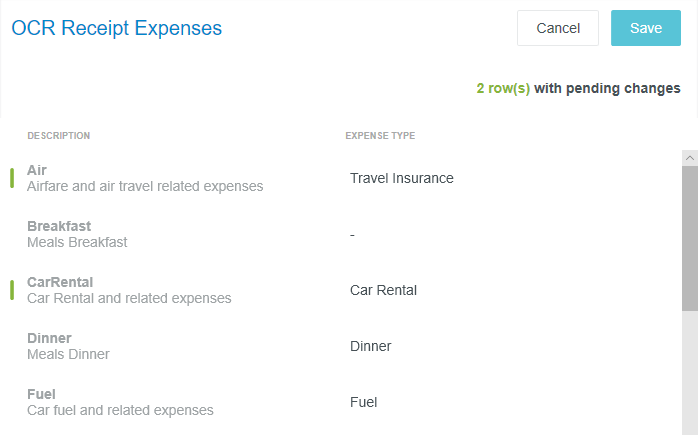Click the pending changes row count
Viewport: 698px width, 435px height.
[x=503, y=88]
